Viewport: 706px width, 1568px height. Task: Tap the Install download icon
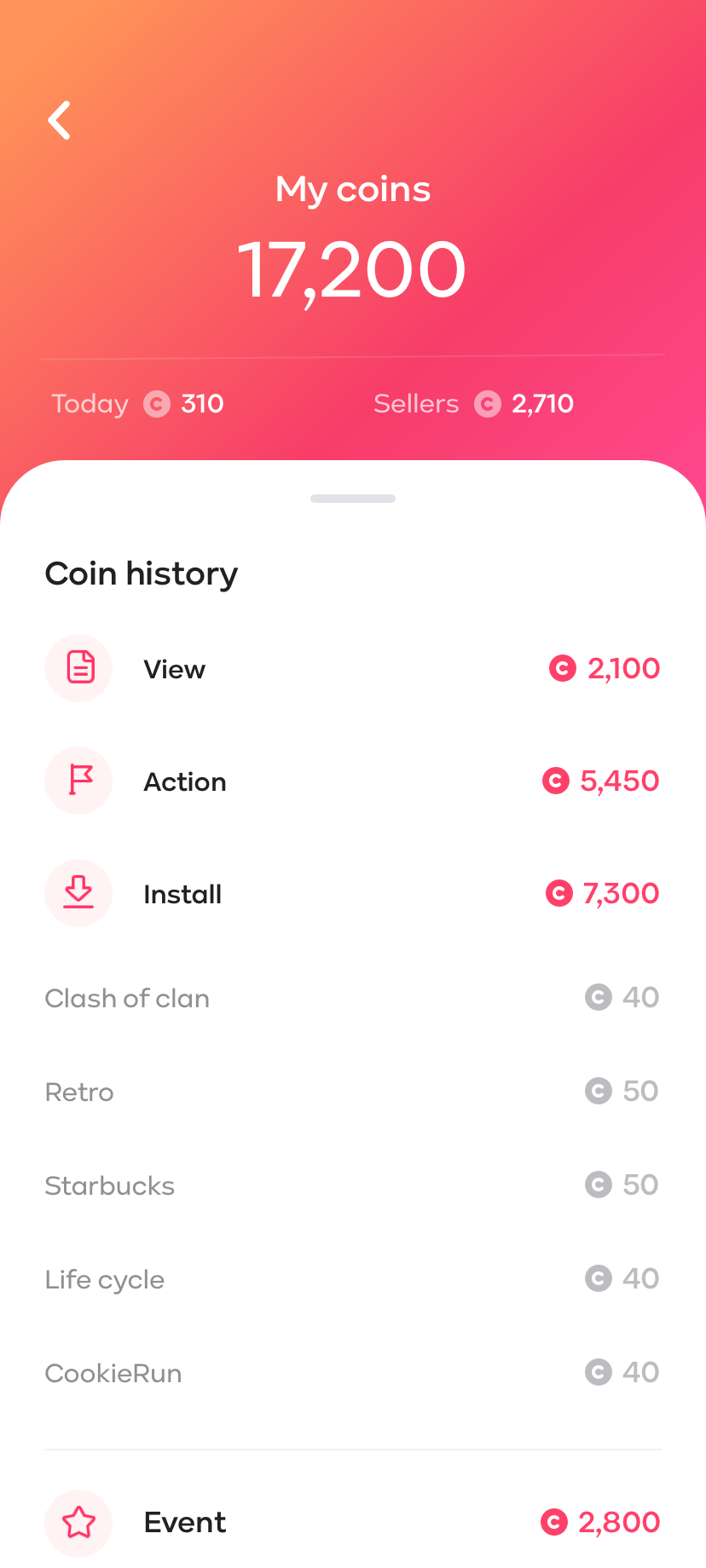pos(78,893)
